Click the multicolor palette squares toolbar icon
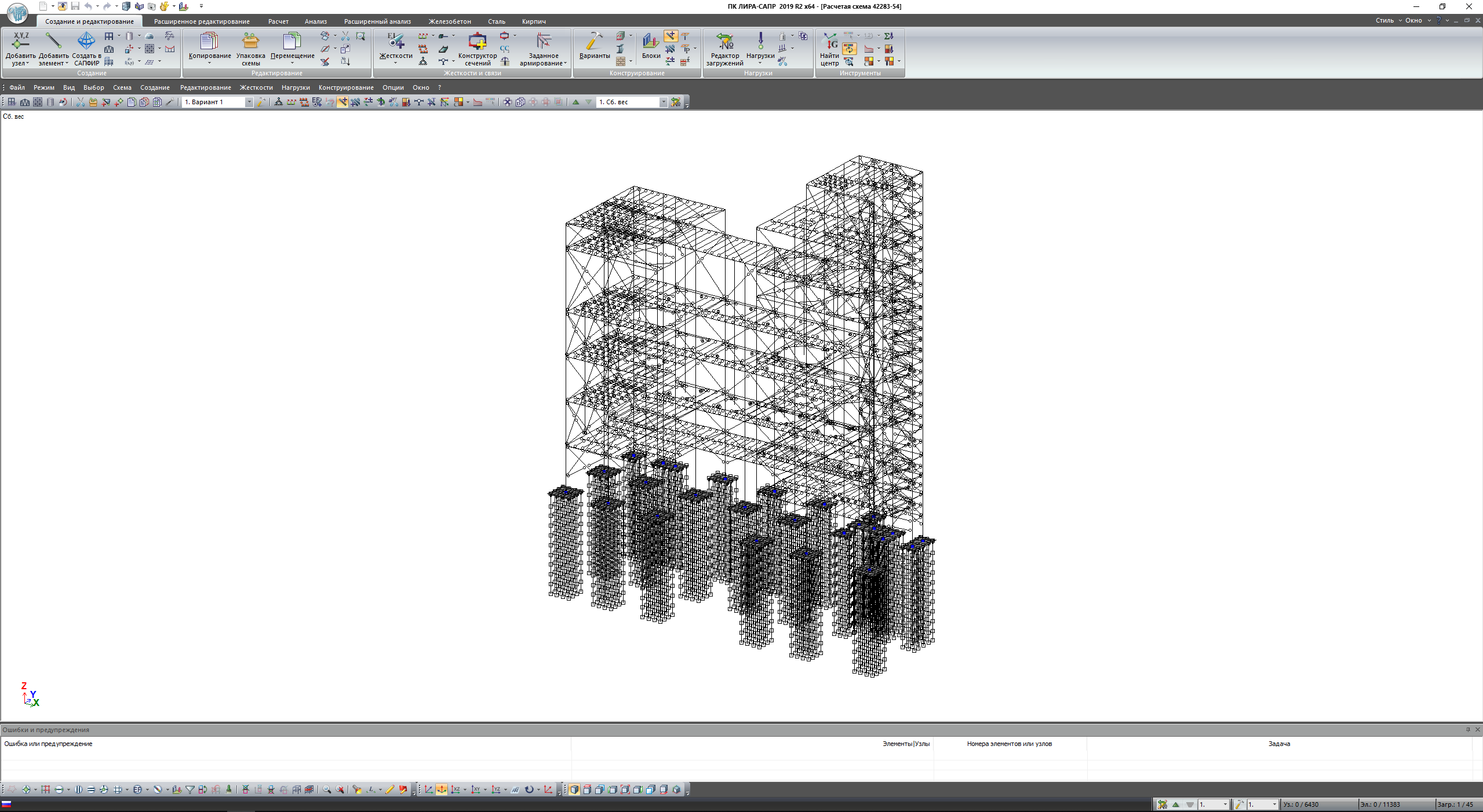The width and height of the screenshot is (1483, 812). (458, 102)
